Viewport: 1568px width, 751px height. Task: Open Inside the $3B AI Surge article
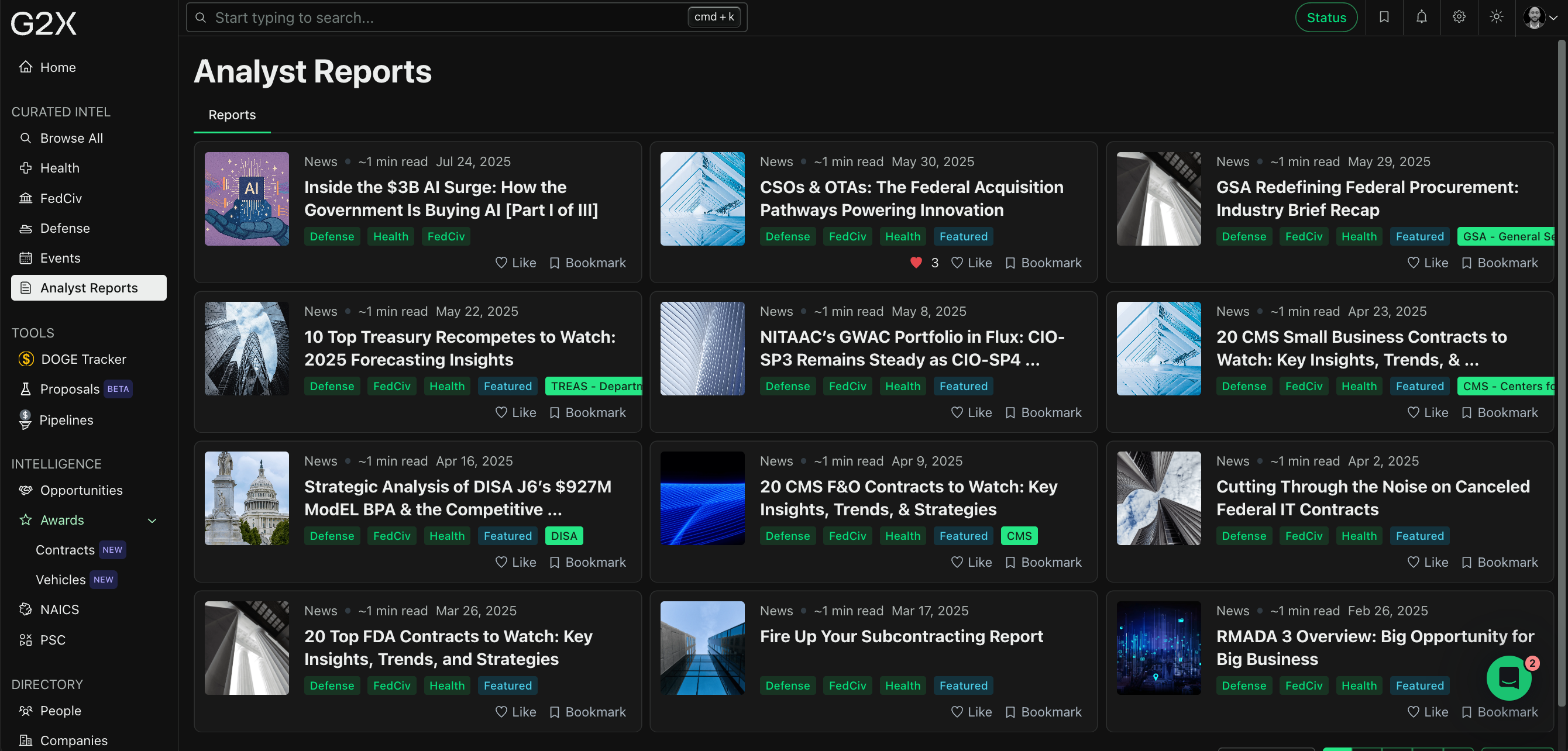(x=451, y=198)
